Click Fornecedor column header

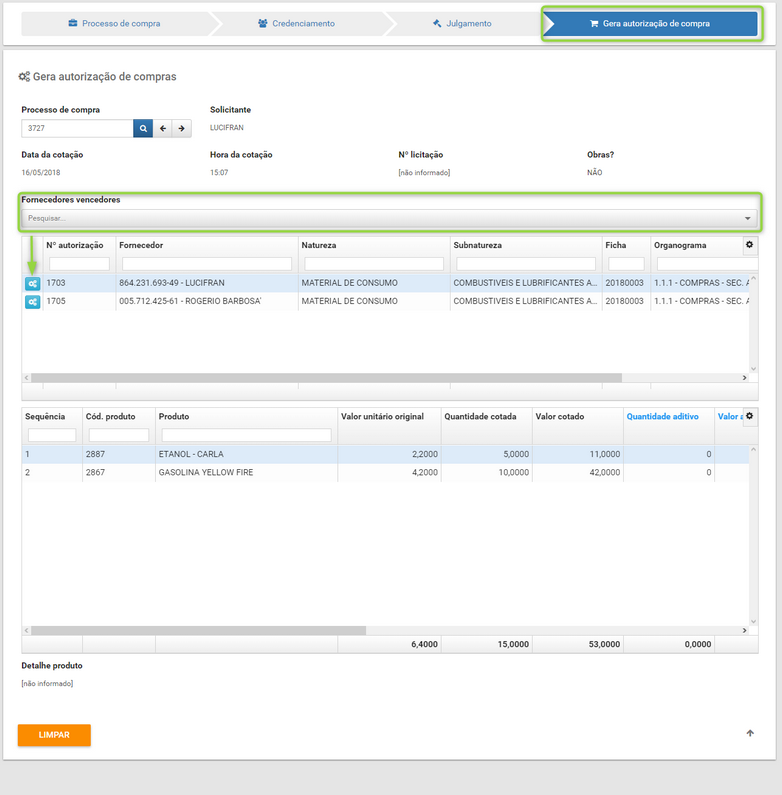coord(141,245)
